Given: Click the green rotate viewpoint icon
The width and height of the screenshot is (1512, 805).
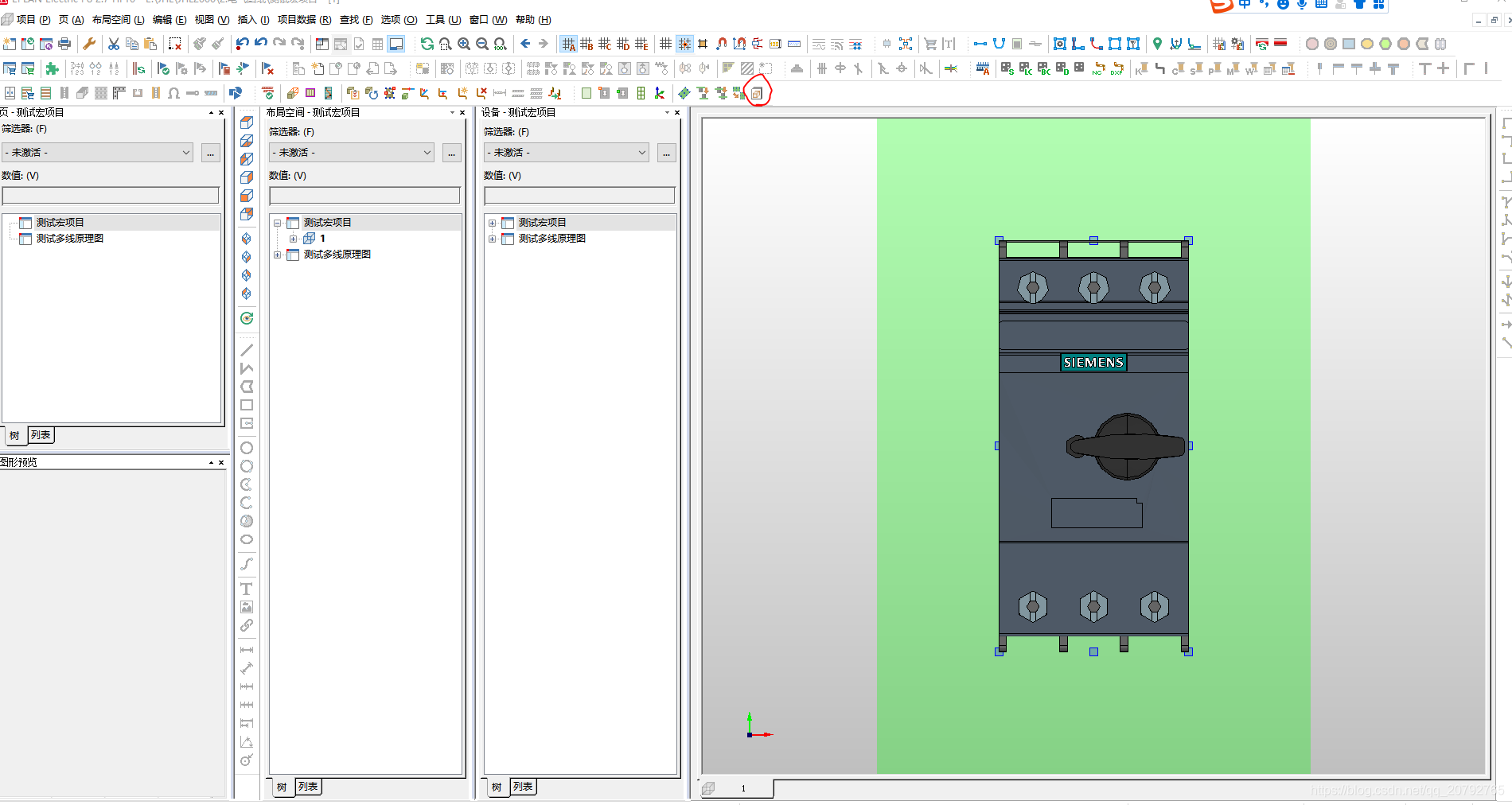Looking at the screenshot, I should click(x=247, y=318).
